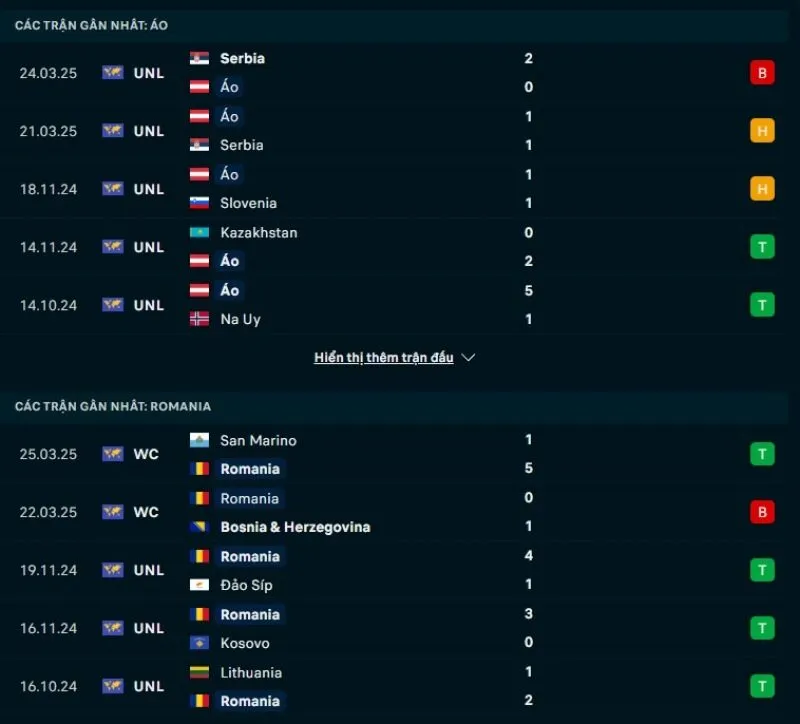Click the green T badge for San Marino match

tap(762, 454)
